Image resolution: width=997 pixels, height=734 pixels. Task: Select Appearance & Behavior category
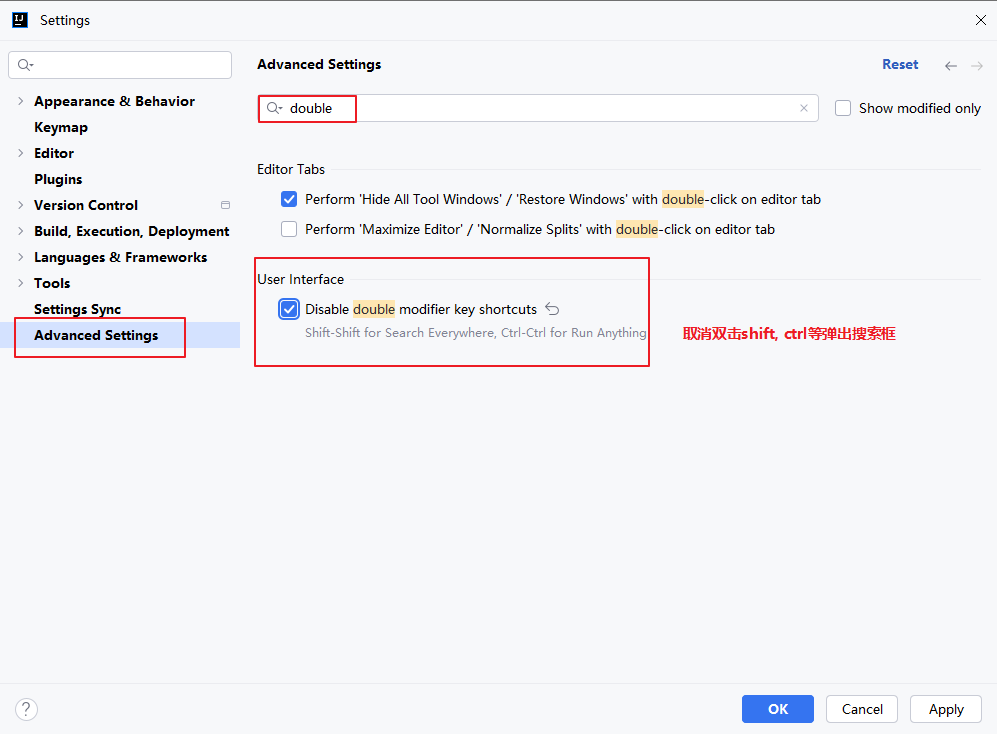(114, 101)
